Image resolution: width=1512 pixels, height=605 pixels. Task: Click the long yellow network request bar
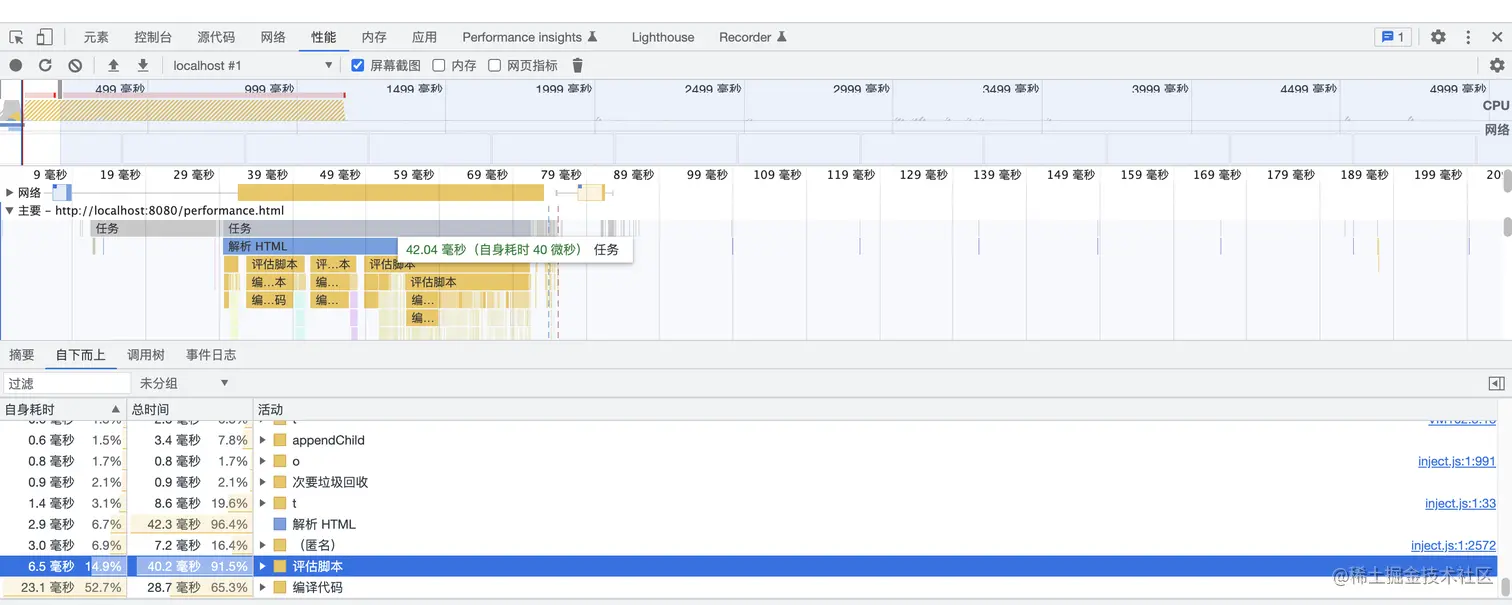(x=391, y=192)
